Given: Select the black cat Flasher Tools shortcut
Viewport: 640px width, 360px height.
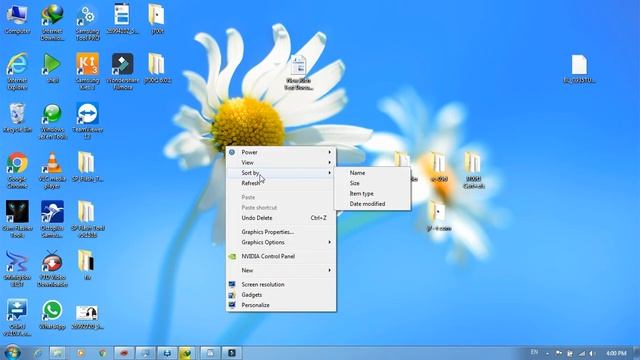Looking at the screenshot, I should pyautogui.click(x=17, y=219).
